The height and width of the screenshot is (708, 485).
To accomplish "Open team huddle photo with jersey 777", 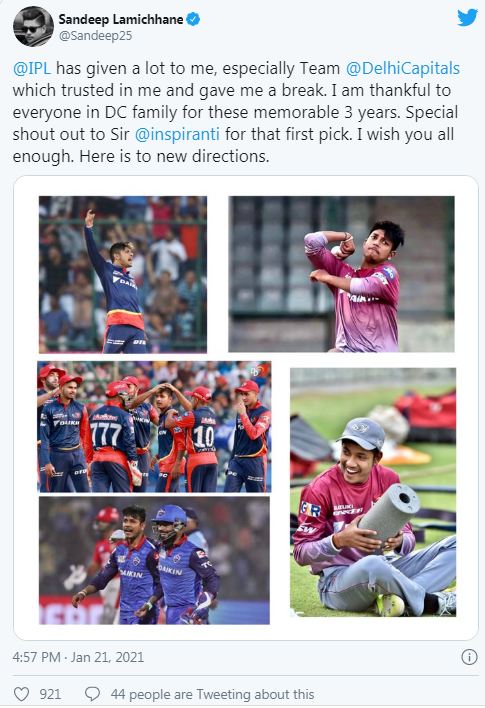I will click(x=154, y=427).
